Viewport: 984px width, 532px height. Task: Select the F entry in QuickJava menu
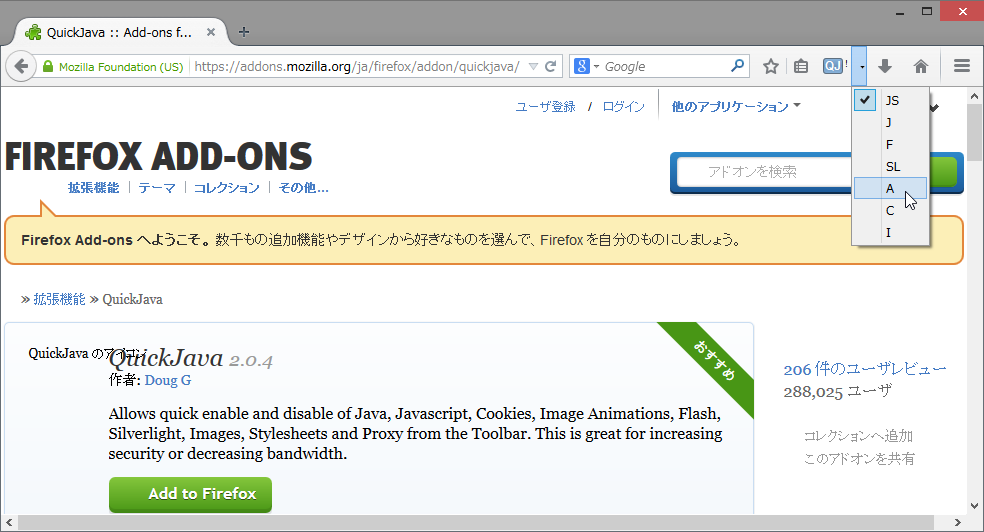coord(890,144)
